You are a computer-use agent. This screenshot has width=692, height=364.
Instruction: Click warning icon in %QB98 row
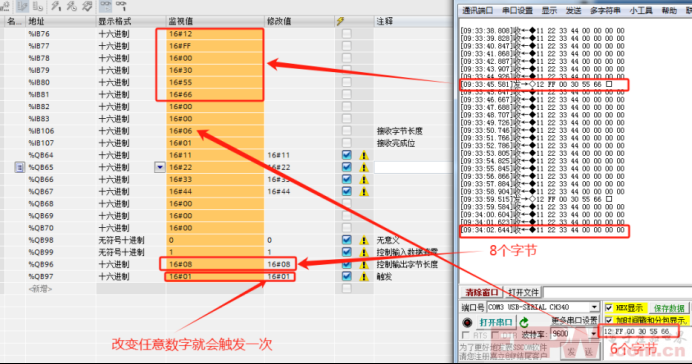tap(364, 240)
